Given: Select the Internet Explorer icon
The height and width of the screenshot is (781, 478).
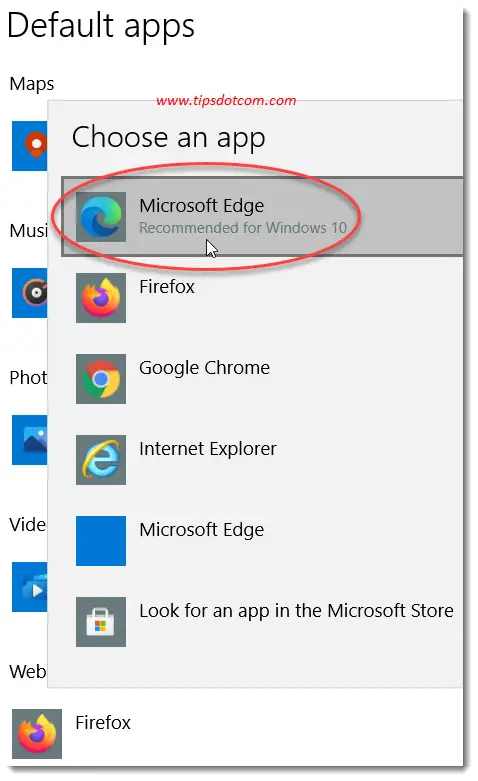Looking at the screenshot, I should coord(101,460).
